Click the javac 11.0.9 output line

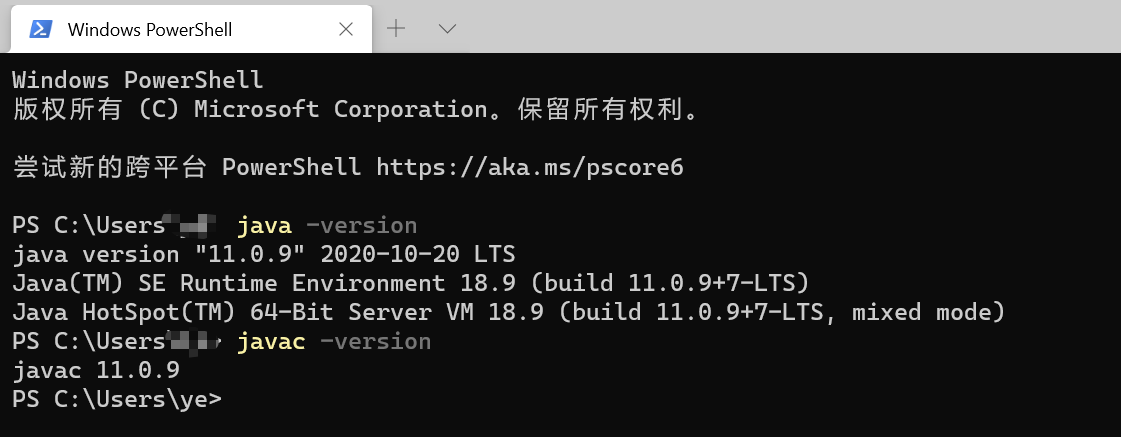96,371
